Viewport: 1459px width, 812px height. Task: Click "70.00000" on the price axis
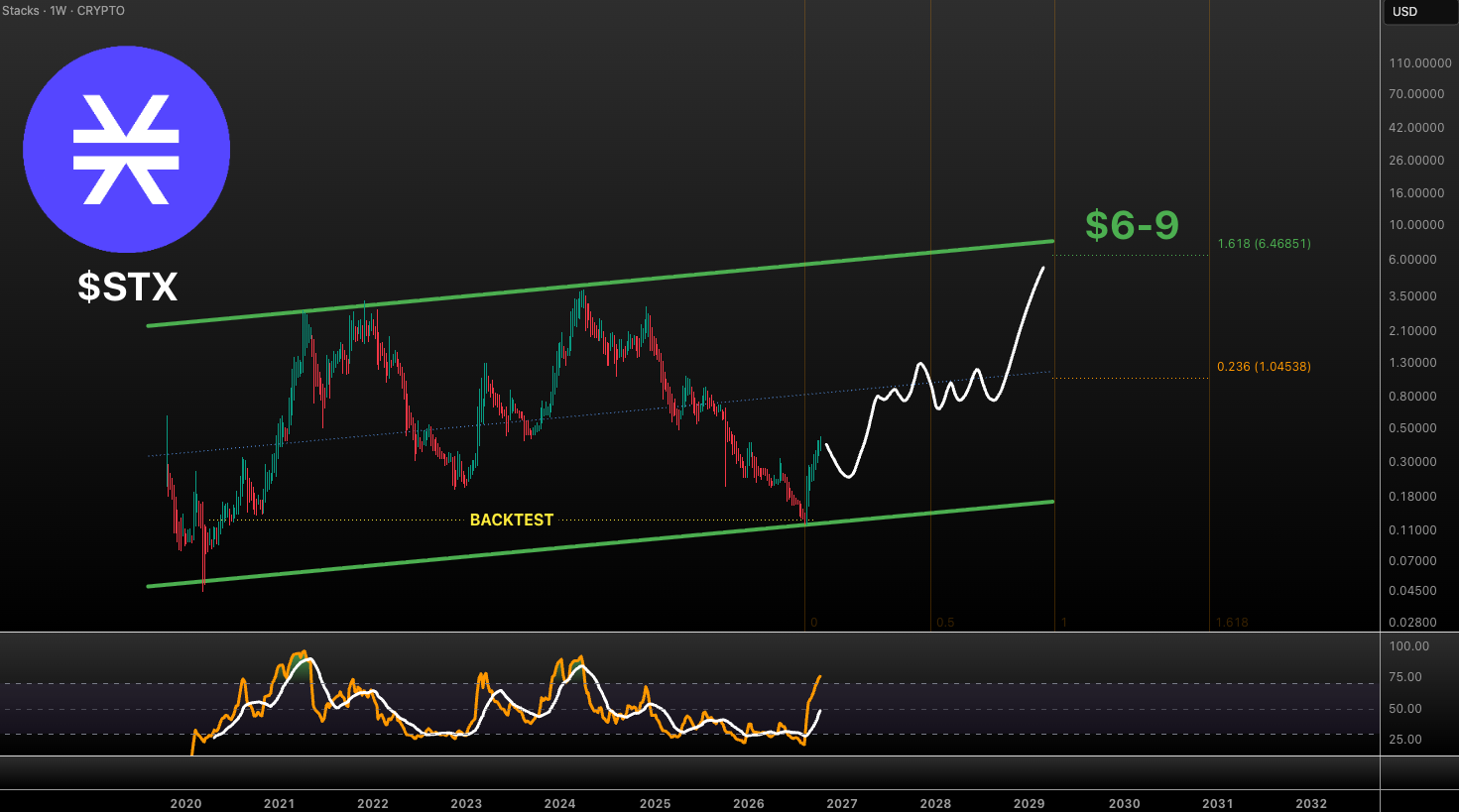tap(1416, 94)
